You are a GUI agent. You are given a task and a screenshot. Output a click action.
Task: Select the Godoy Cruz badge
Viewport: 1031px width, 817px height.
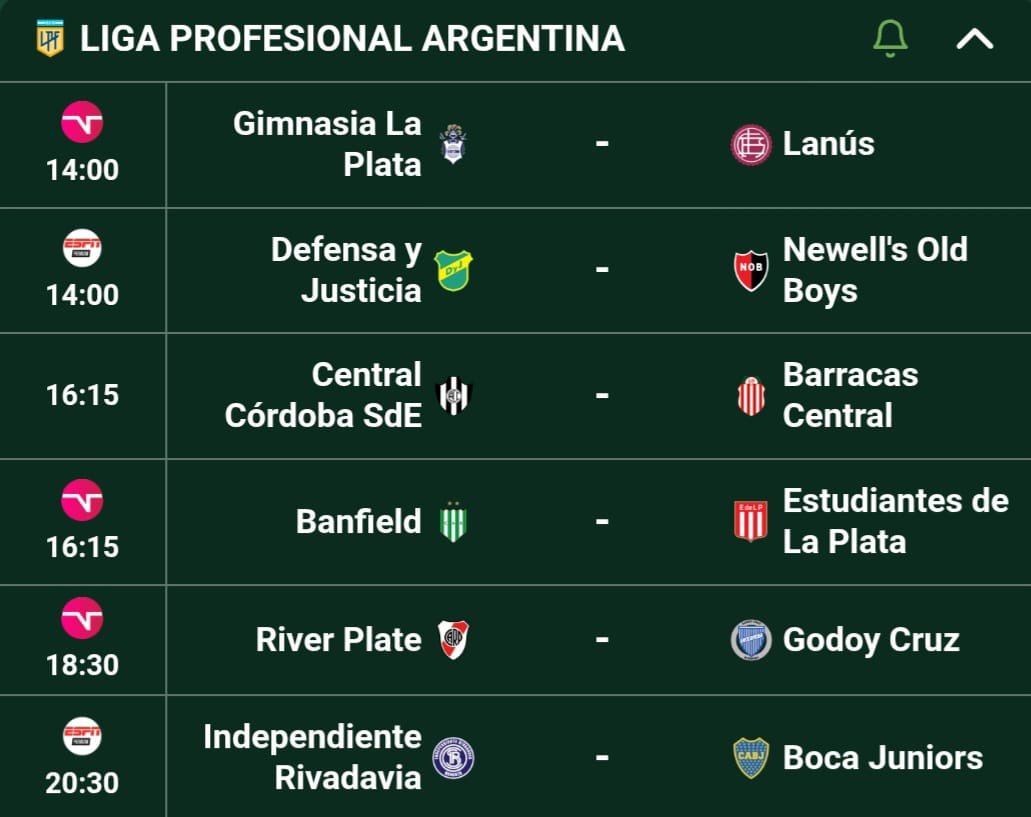(x=750, y=640)
